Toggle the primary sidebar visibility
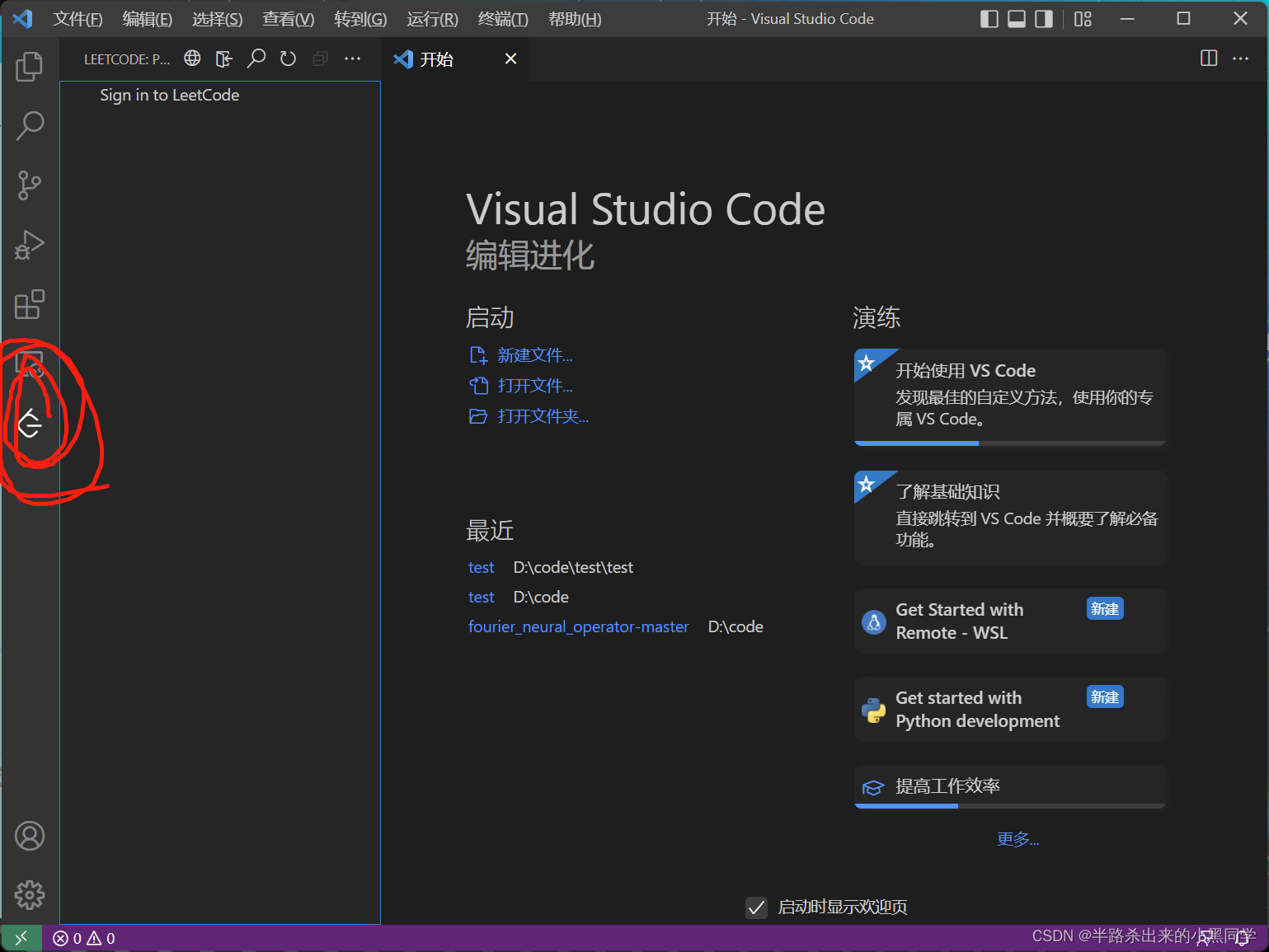Image resolution: width=1269 pixels, height=952 pixels. coord(989,18)
